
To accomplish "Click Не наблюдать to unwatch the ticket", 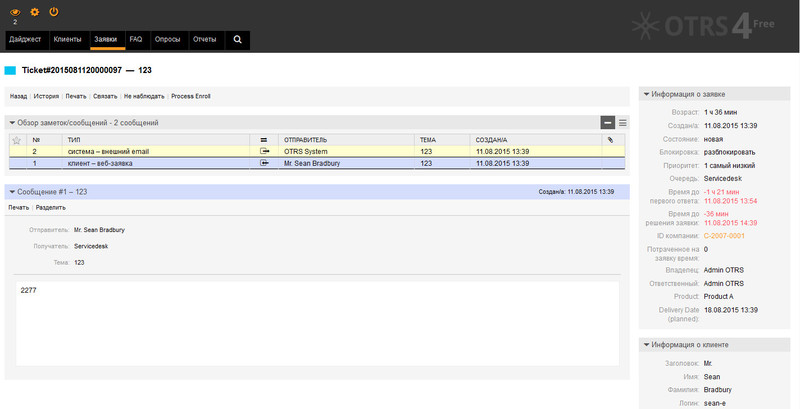I will 144,96.
